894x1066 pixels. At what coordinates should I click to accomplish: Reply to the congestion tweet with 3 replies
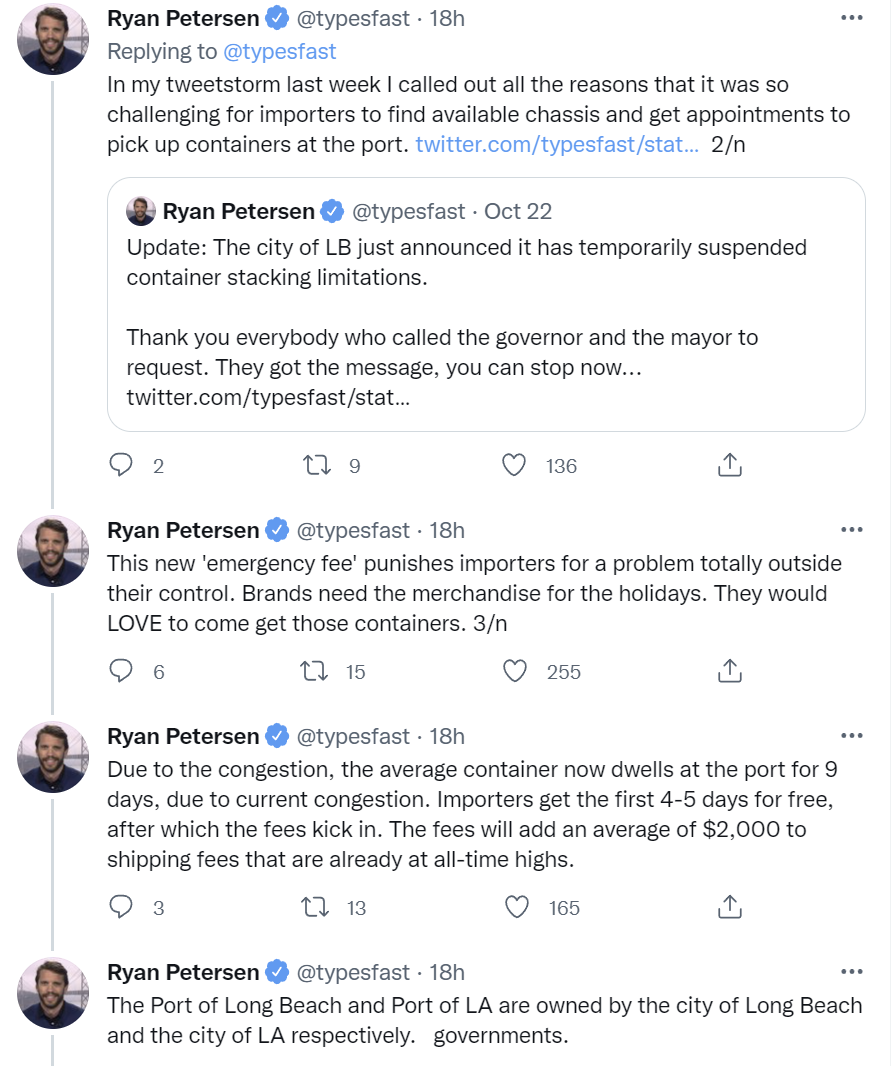click(121, 907)
